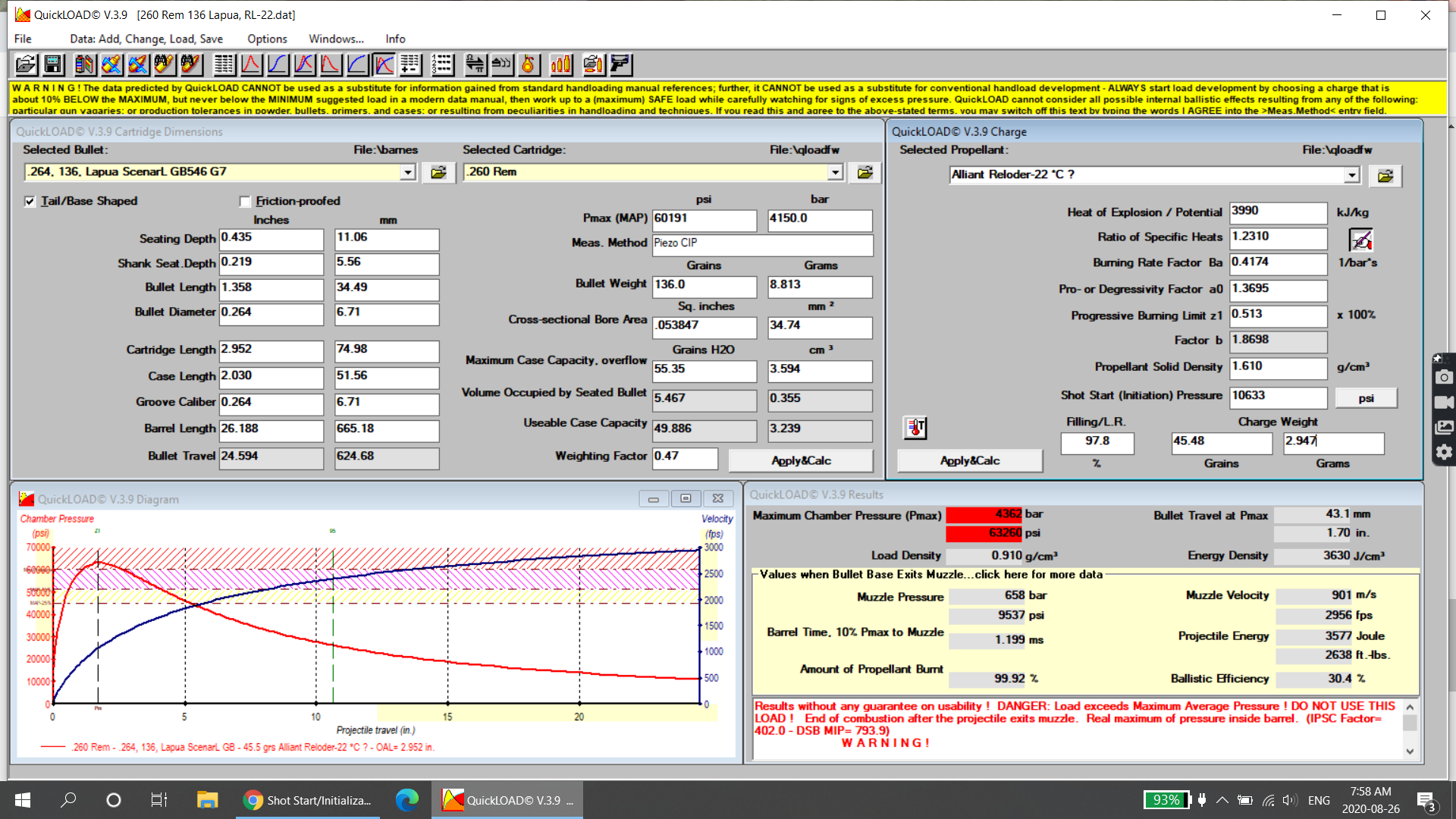Click Apply&Calc in the Charge panel
This screenshot has height=819, width=1456.
pos(969,460)
